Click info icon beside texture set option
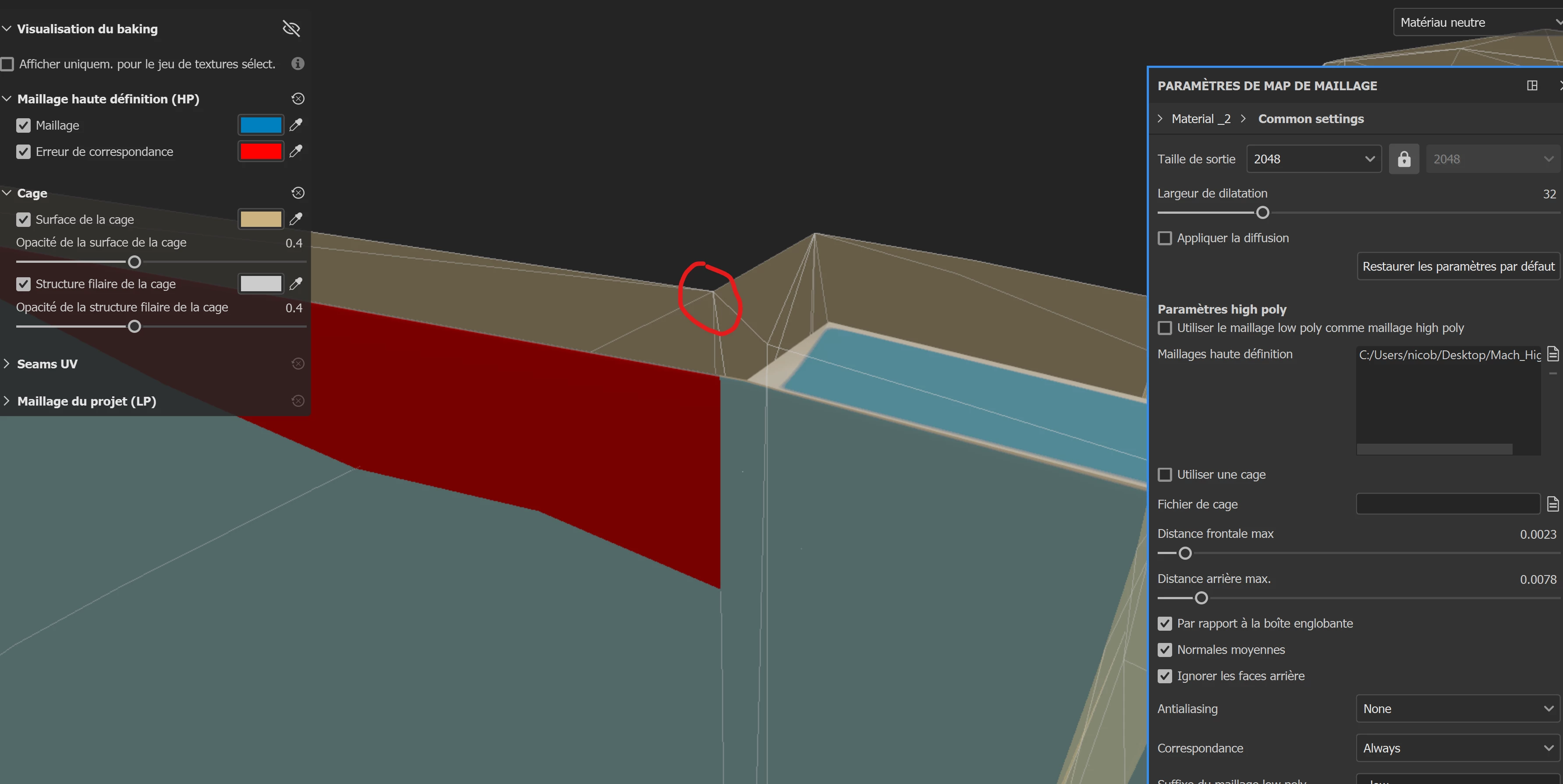1563x784 pixels. coord(298,64)
